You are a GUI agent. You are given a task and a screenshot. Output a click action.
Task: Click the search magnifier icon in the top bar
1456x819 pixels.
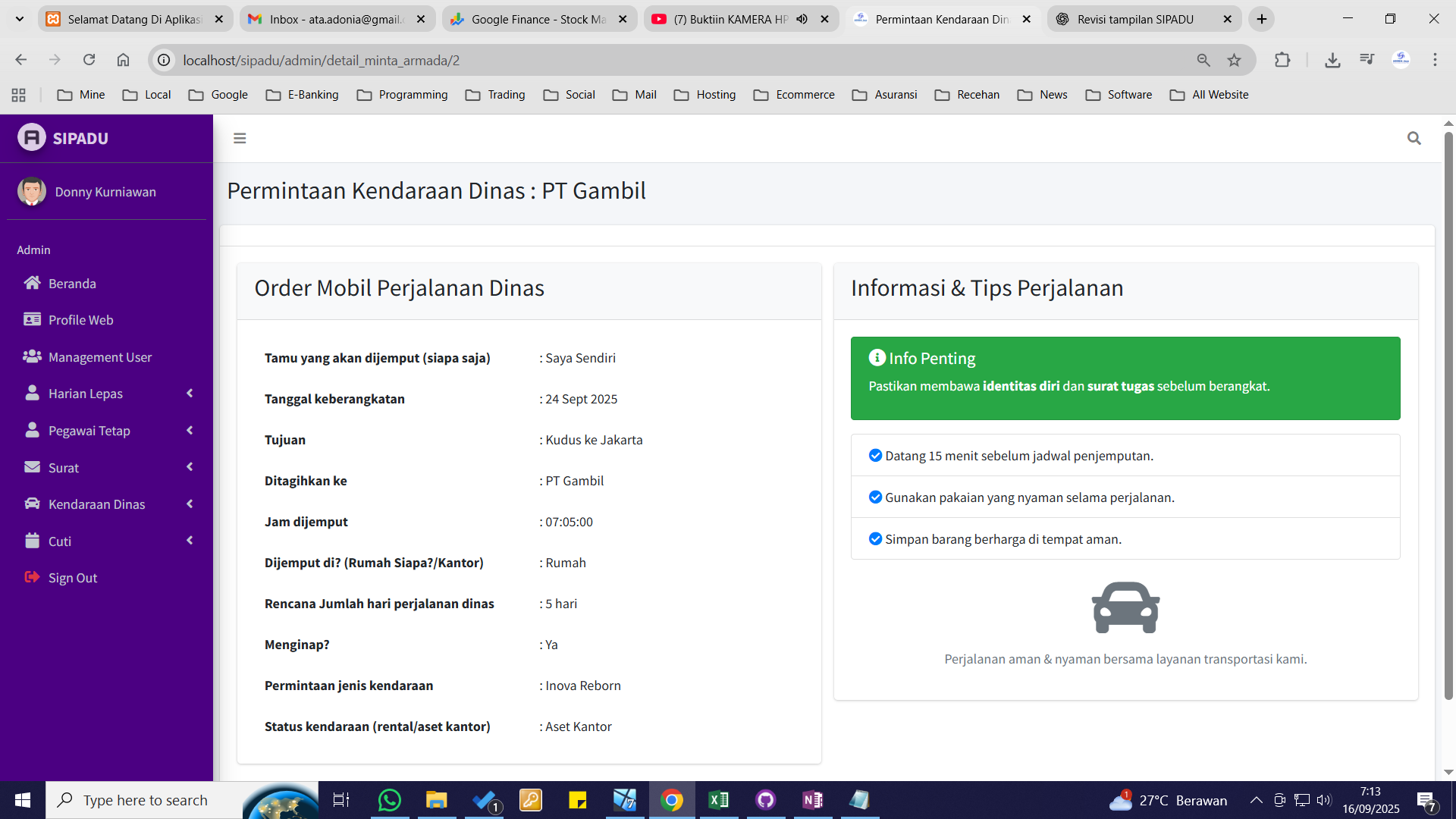[1414, 138]
